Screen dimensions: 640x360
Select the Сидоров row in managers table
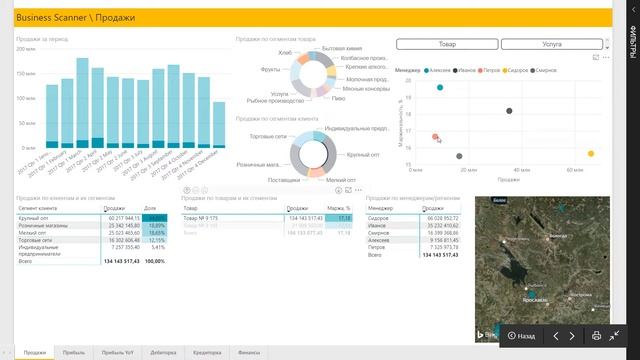(413, 218)
